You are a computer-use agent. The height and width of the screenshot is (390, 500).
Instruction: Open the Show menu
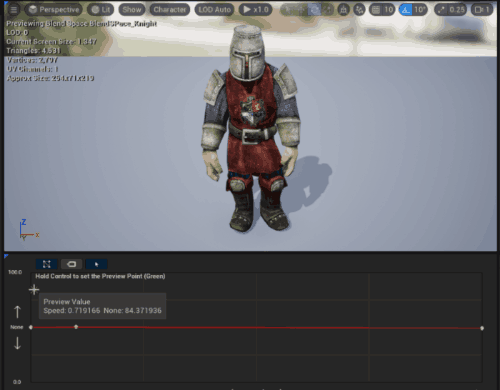132,10
